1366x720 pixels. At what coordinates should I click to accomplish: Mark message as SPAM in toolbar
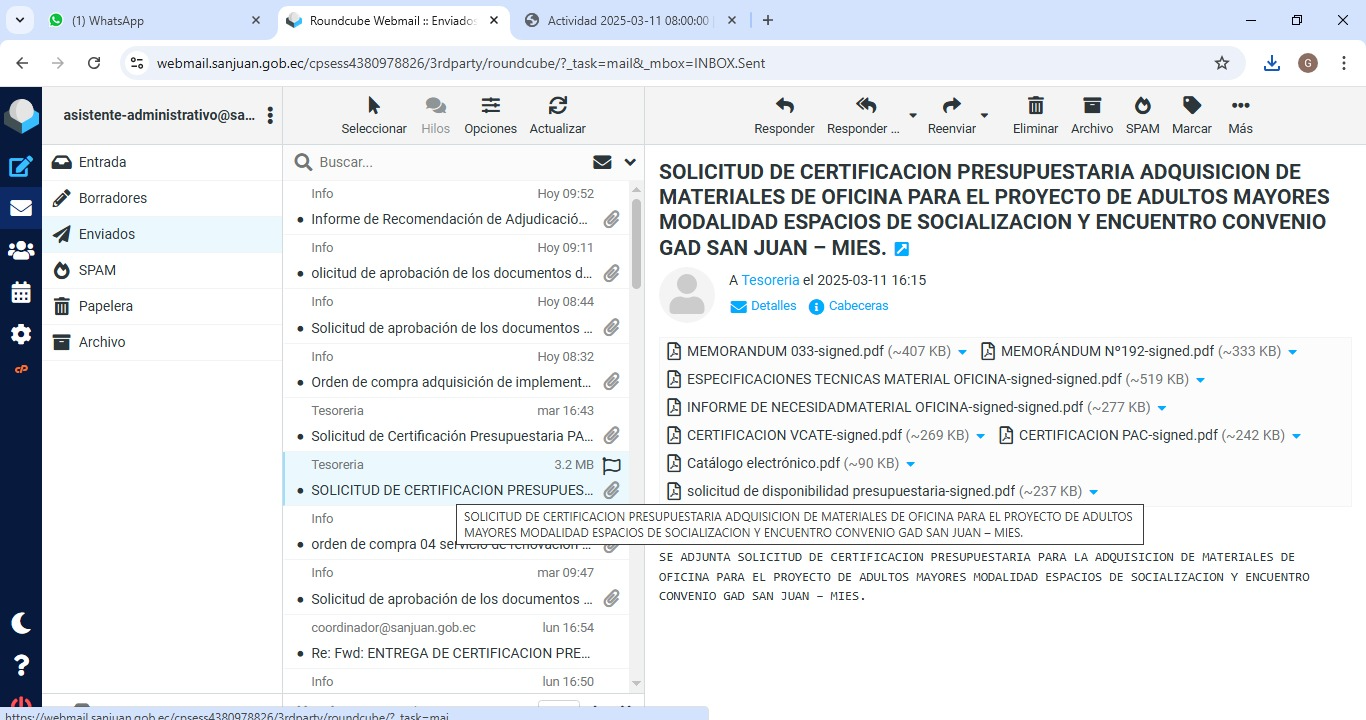[1142, 106]
